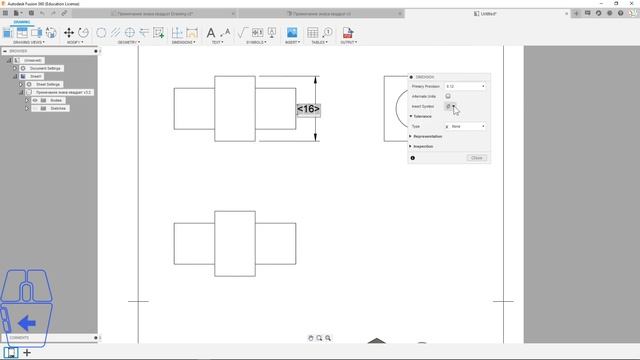Screen dimensions: 640x360
Task: Select the Table tool
Action: pos(313,33)
